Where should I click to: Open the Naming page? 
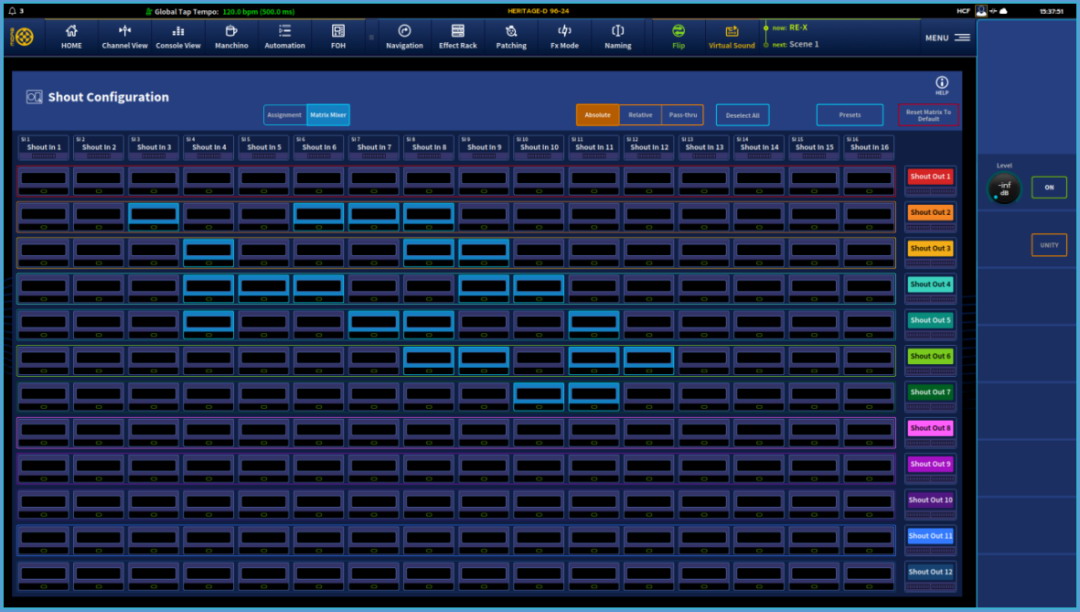point(618,37)
